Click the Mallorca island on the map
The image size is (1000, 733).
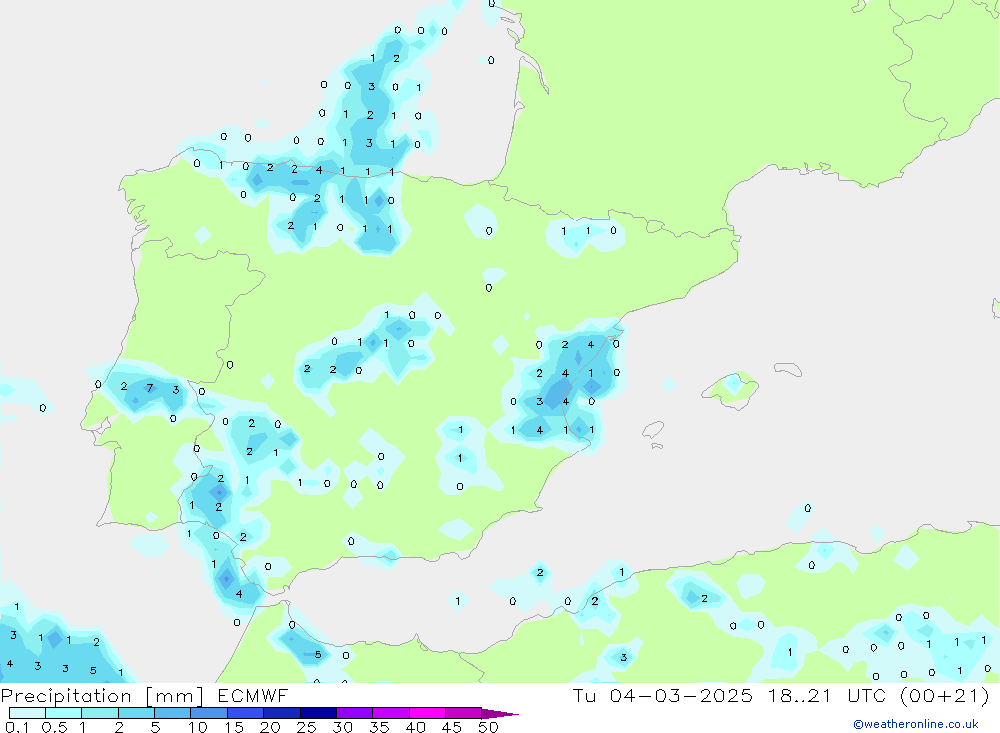[x=733, y=388]
